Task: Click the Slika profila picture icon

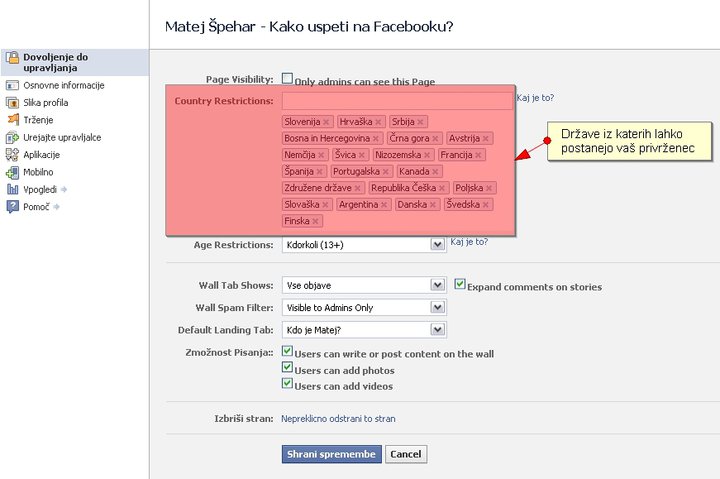Action: 12,102
